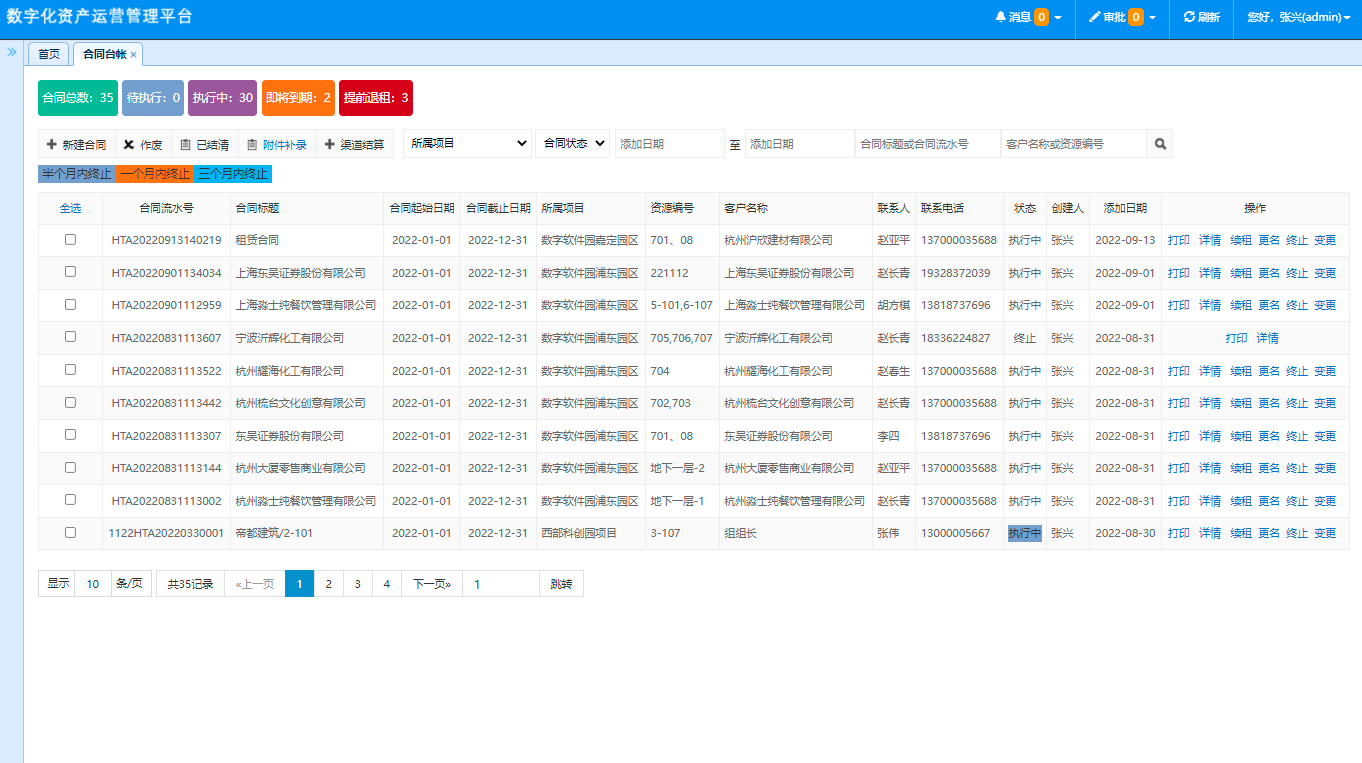Click 详情 for 宁波沂辉化工有限公司 row

1268,338
